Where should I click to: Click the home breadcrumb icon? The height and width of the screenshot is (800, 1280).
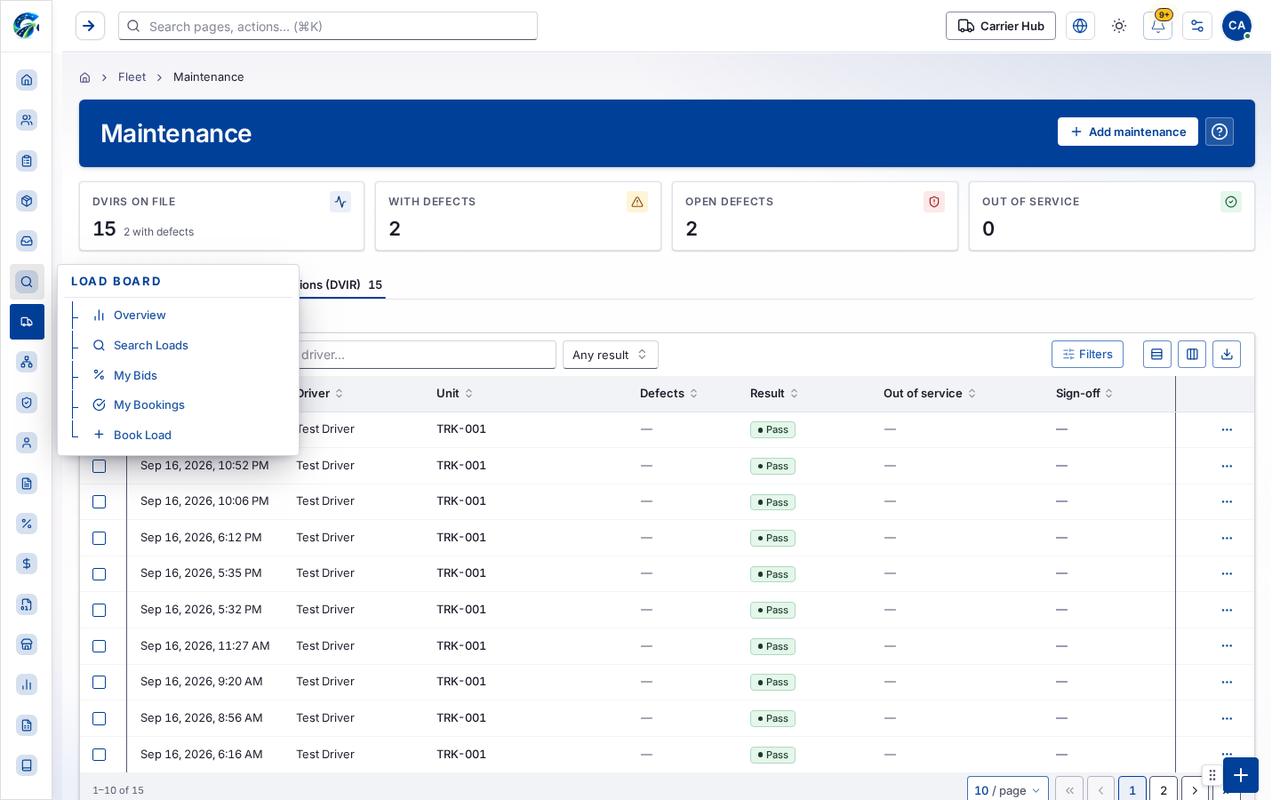click(x=85, y=77)
